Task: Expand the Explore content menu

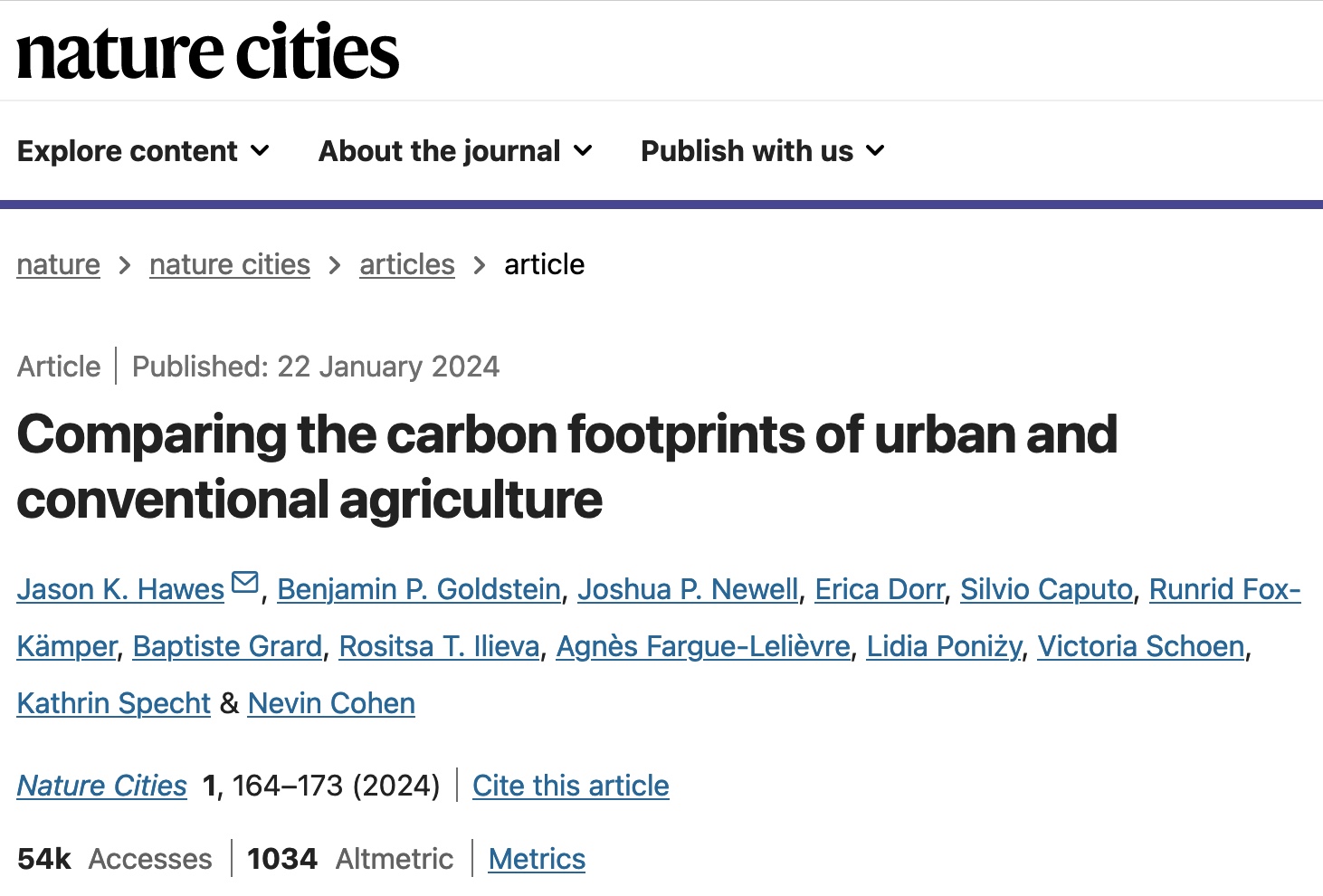Action: (x=143, y=151)
